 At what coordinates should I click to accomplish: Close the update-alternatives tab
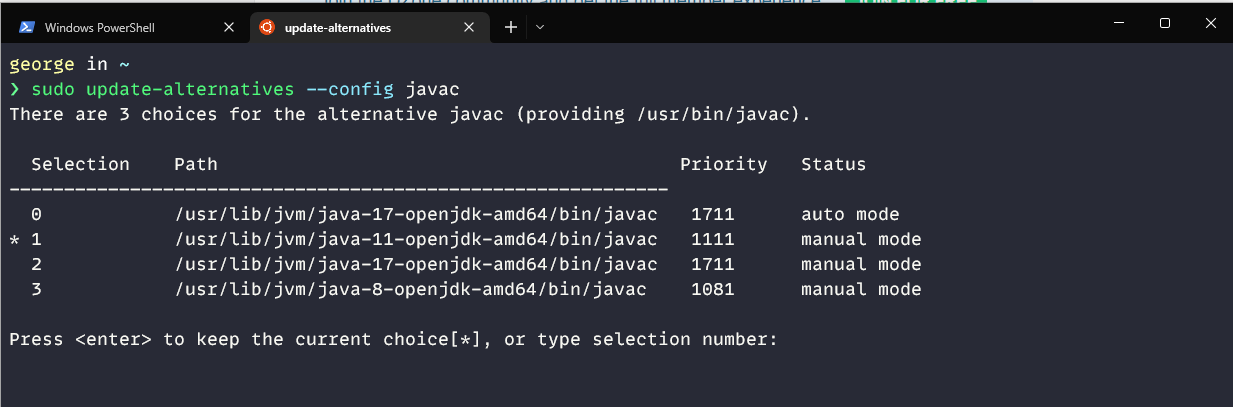click(470, 28)
